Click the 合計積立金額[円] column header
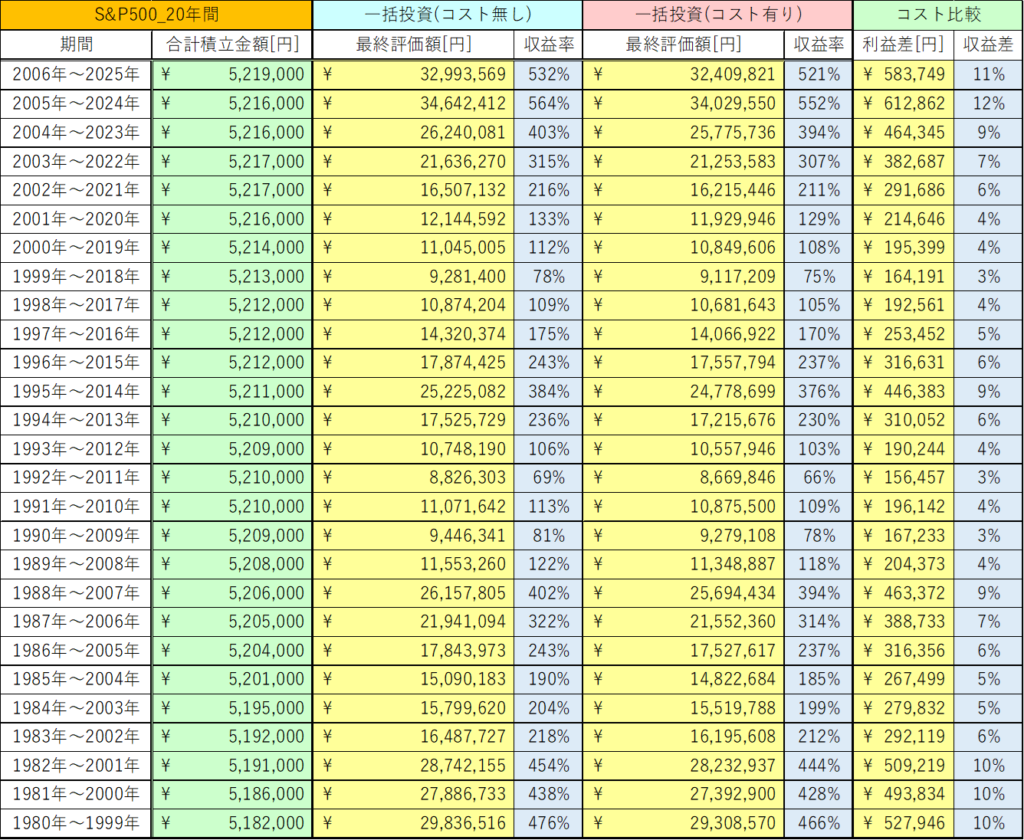1024x840 pixels. tap(232, 45)
